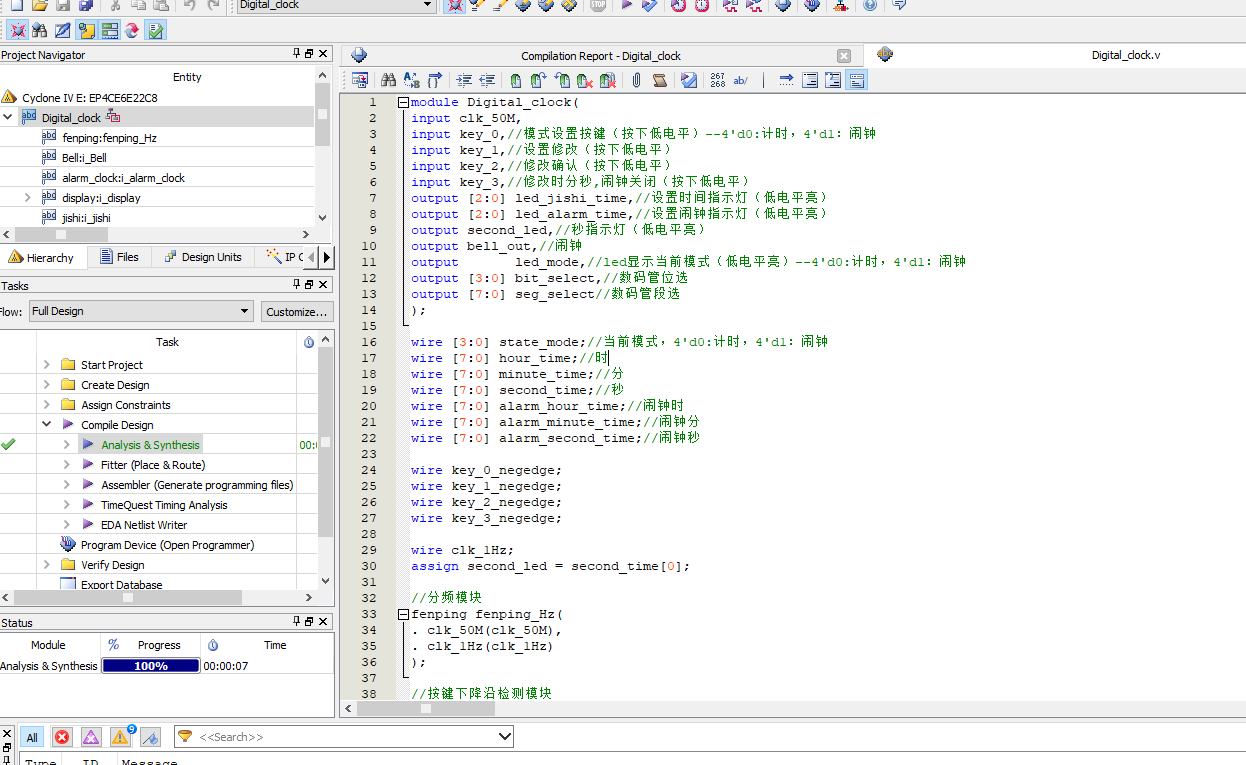Increase indent using the editor toolbar

coord(464,80)
